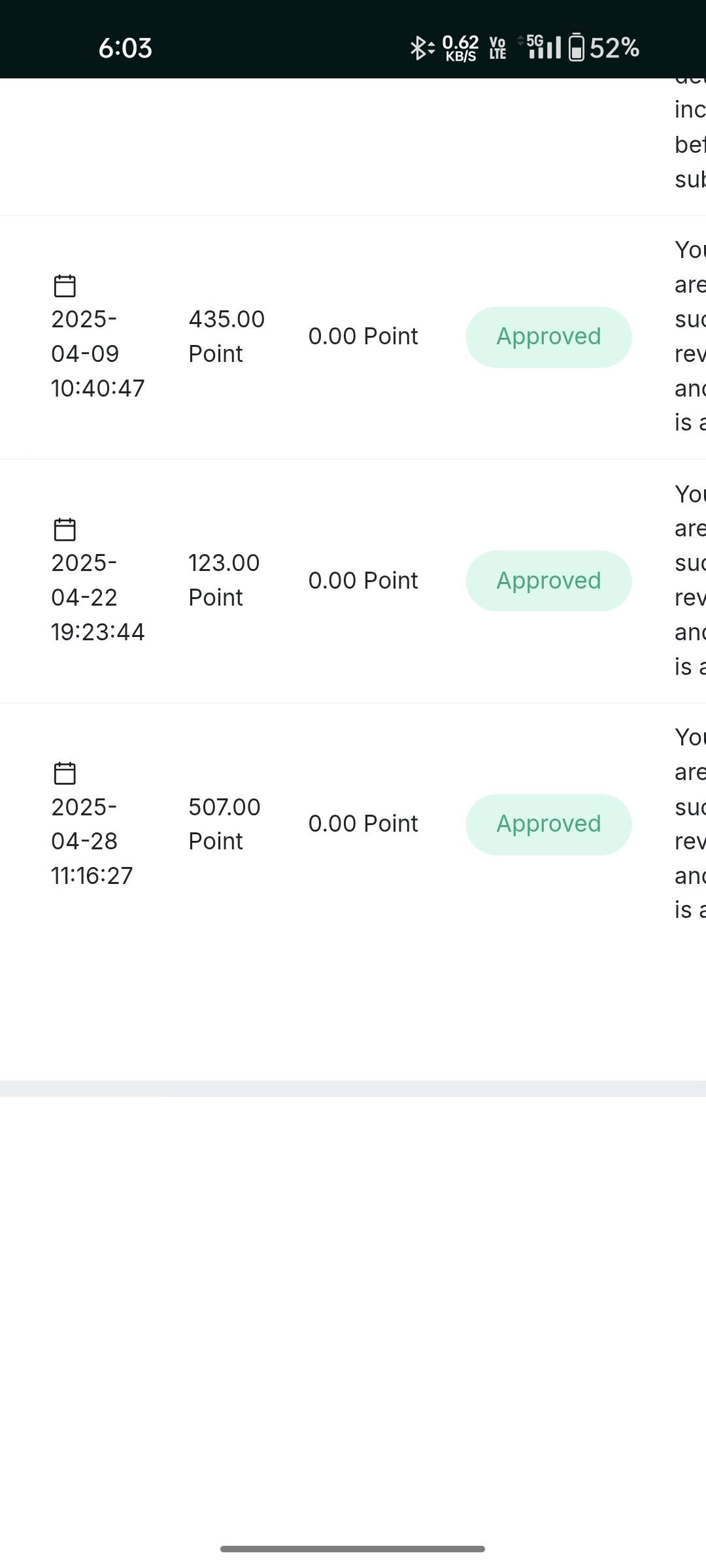Select the Approved badge for 123.00 Point
The image size is (706, 1568).
548,581
